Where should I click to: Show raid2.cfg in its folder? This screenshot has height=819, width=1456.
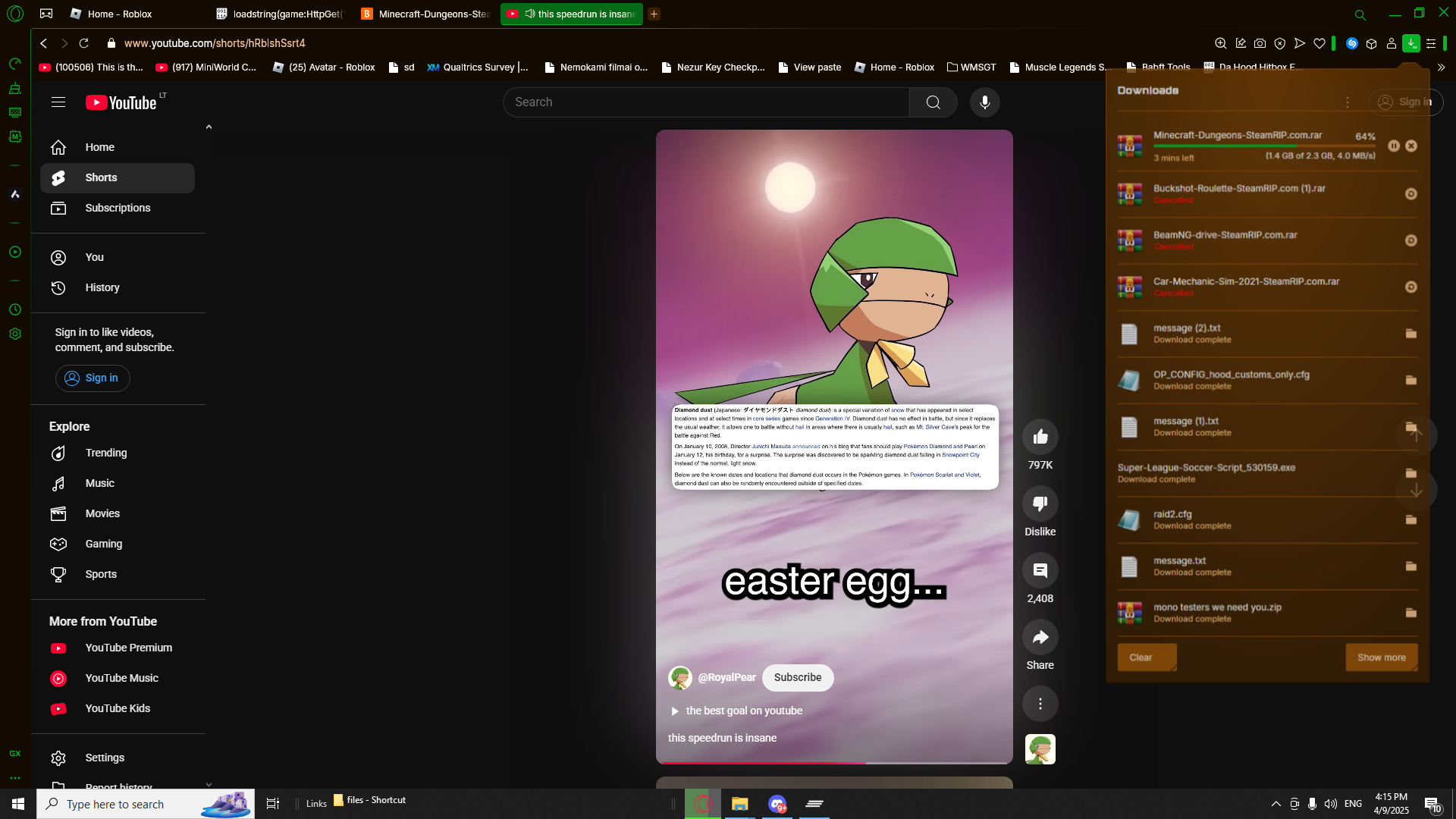(1411, 519)
